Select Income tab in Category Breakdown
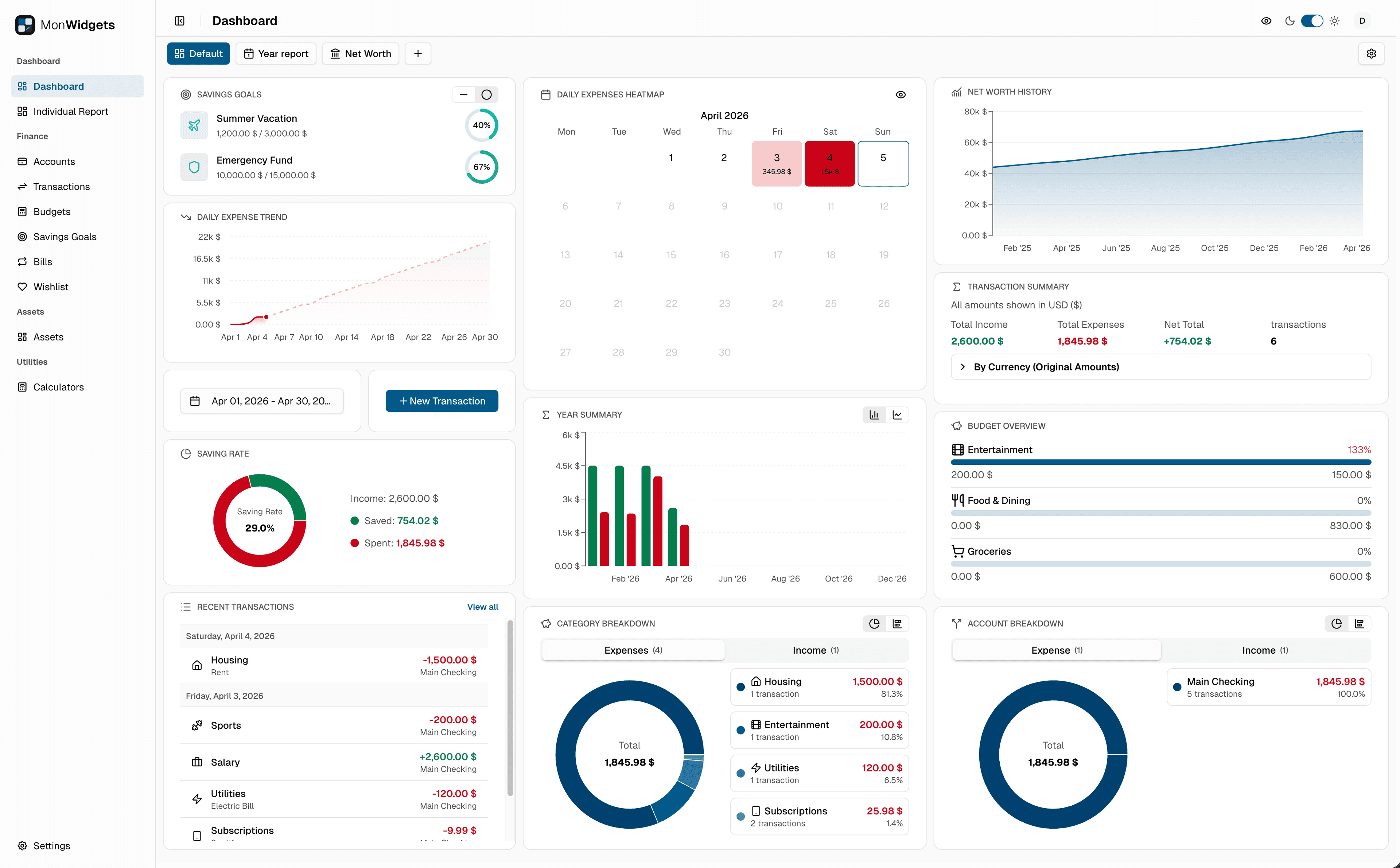Image resolution: width=1400 pixels, height=868 pixels. click(x=816, y=650)
